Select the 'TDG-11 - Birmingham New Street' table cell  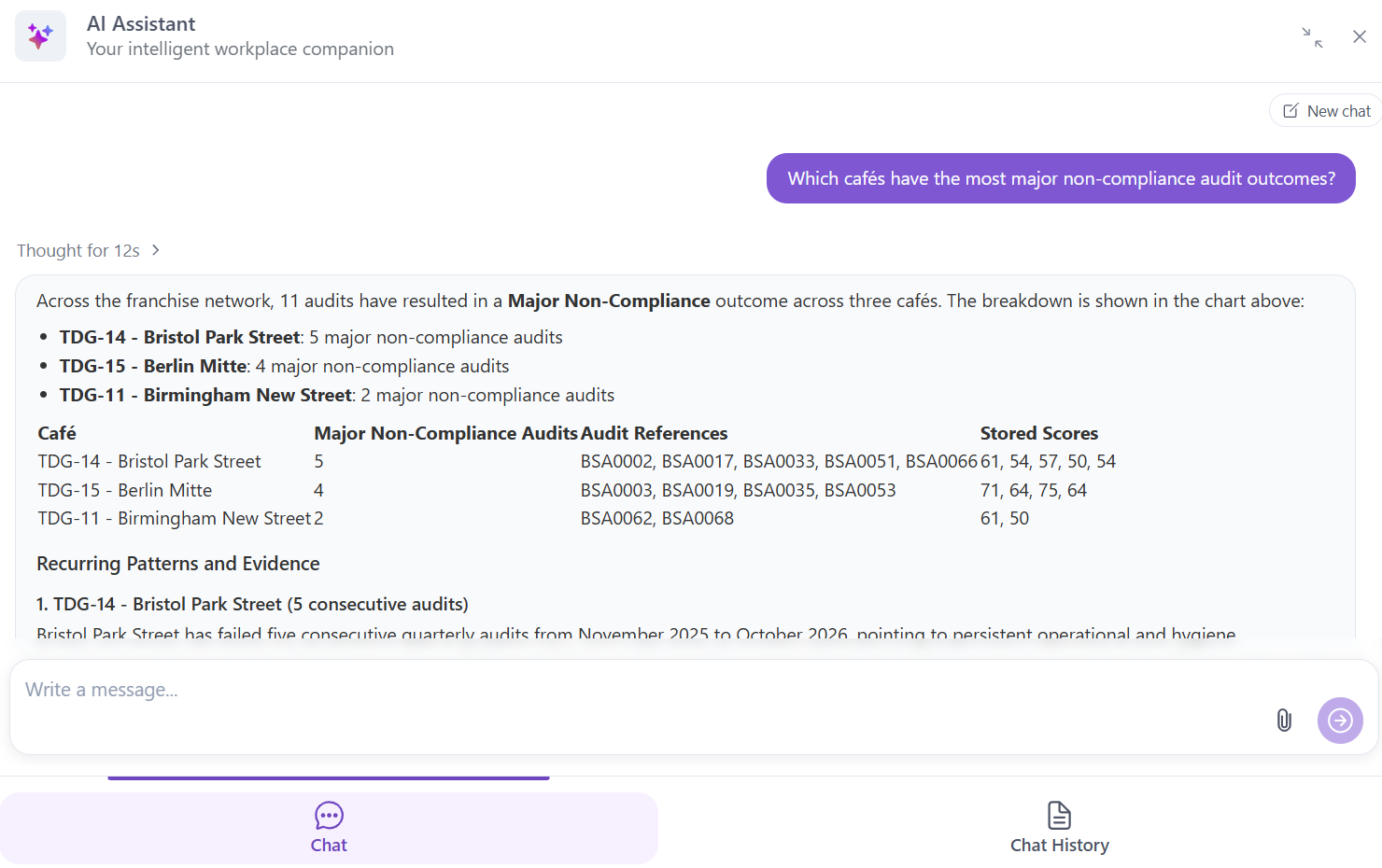click(175, 518)
